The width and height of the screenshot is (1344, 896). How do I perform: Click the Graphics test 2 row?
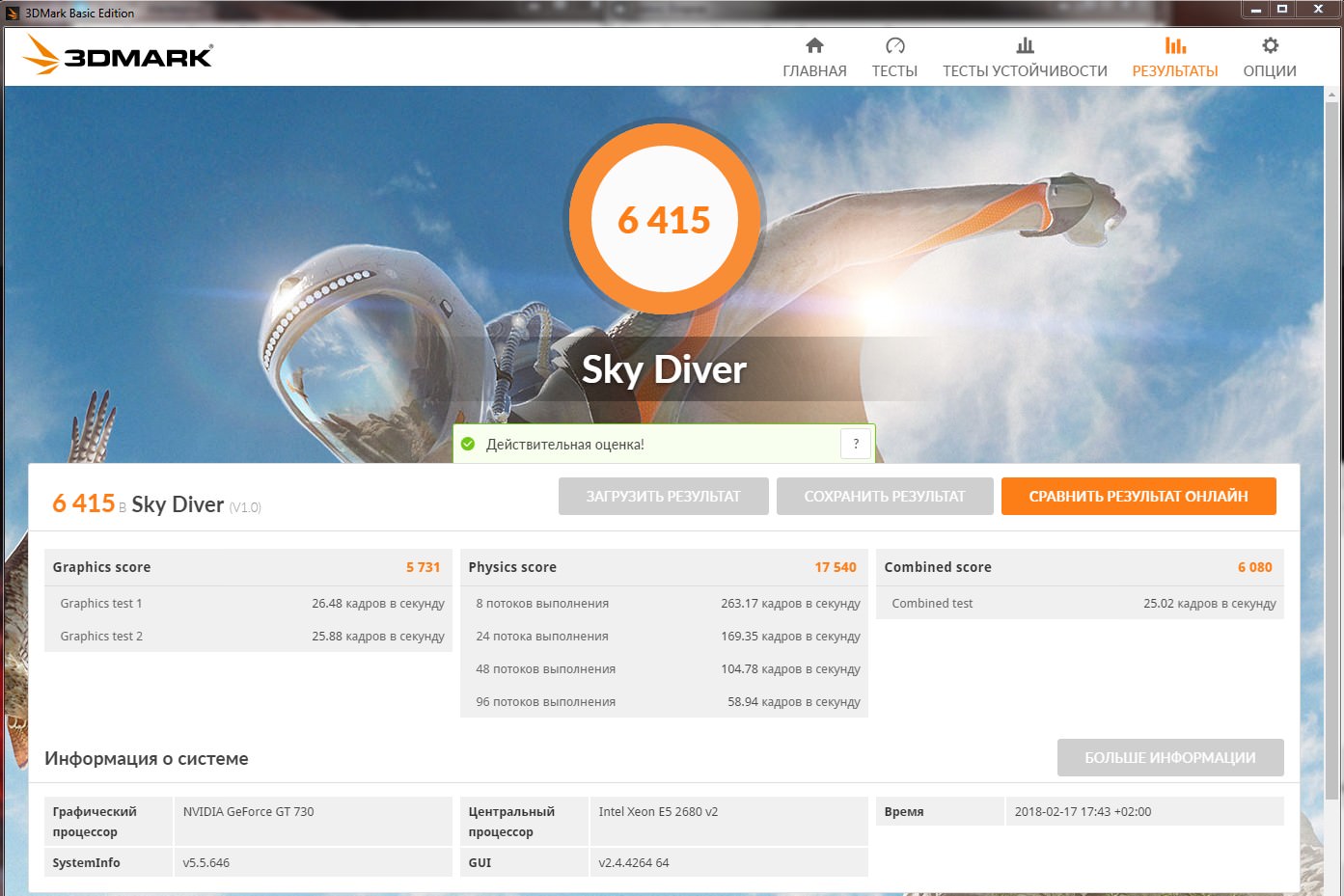248,636
